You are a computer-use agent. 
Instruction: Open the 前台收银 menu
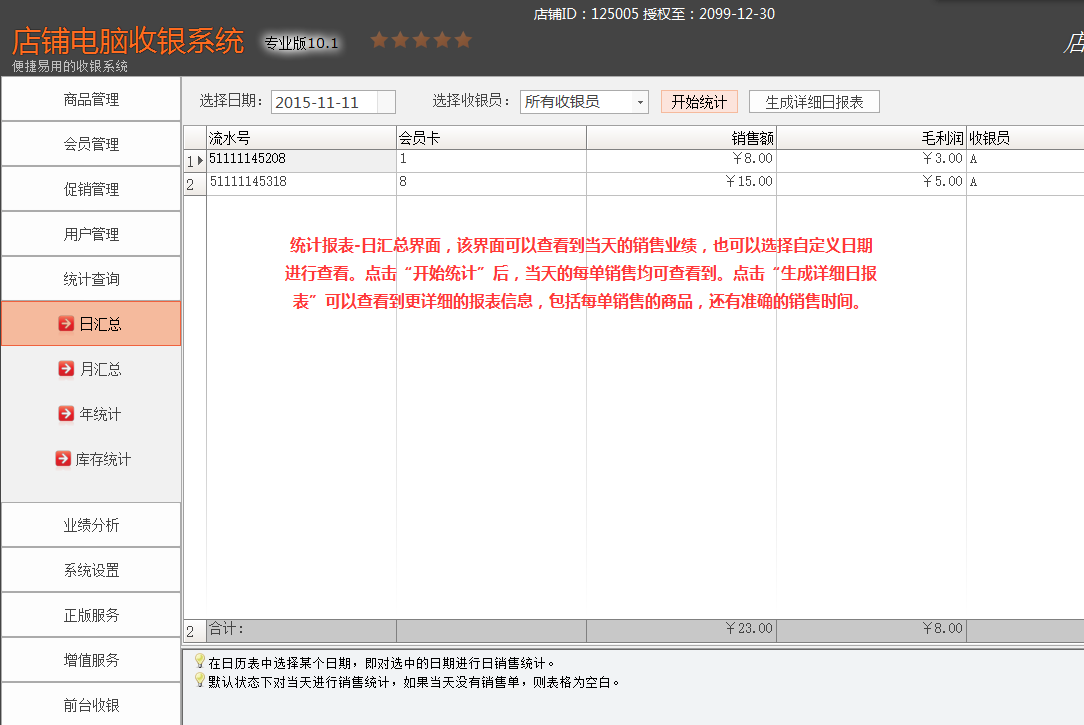click(91, 704)
